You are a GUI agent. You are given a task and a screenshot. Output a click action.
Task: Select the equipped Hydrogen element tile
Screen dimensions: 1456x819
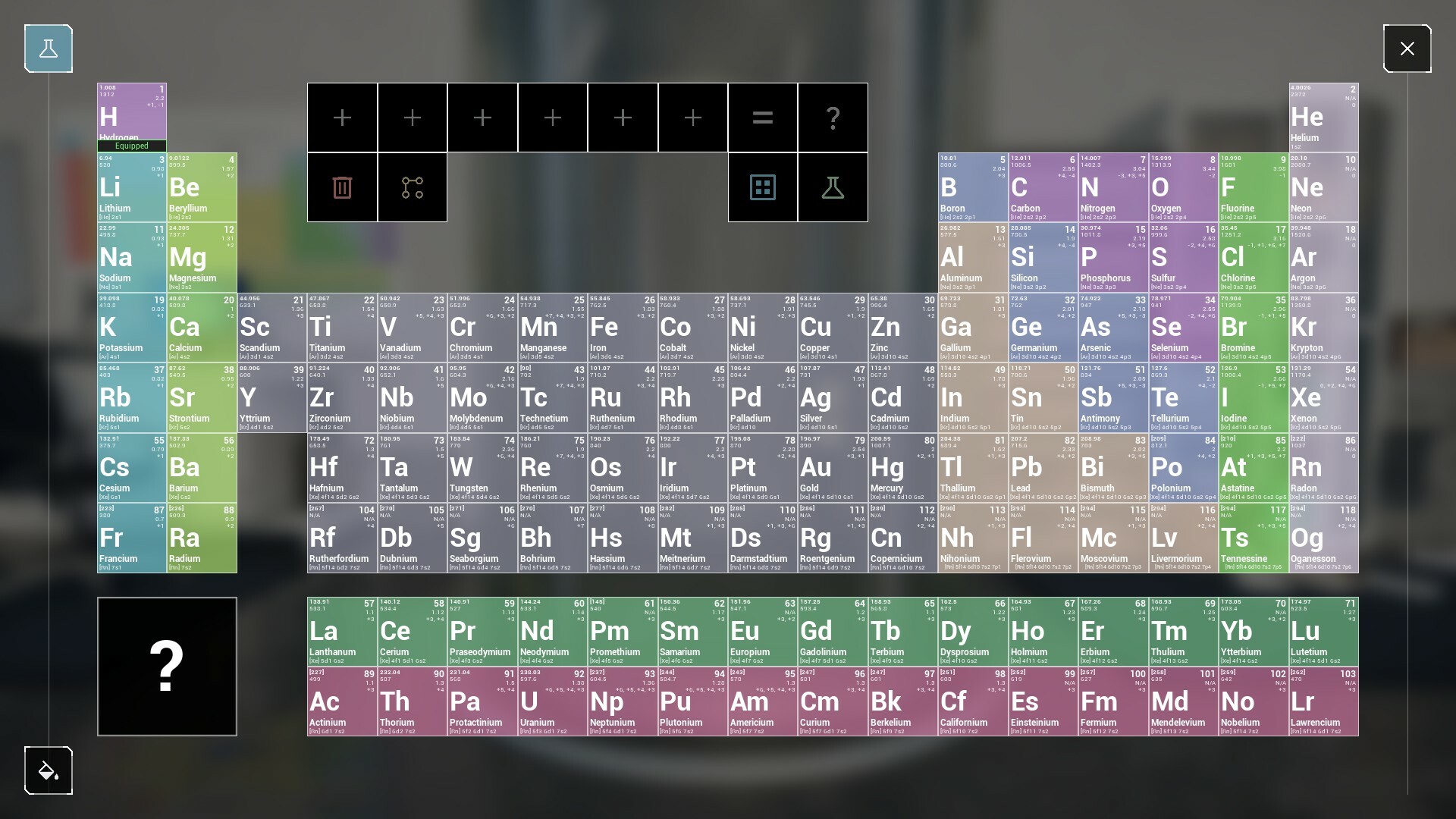[x=131, y=114]
